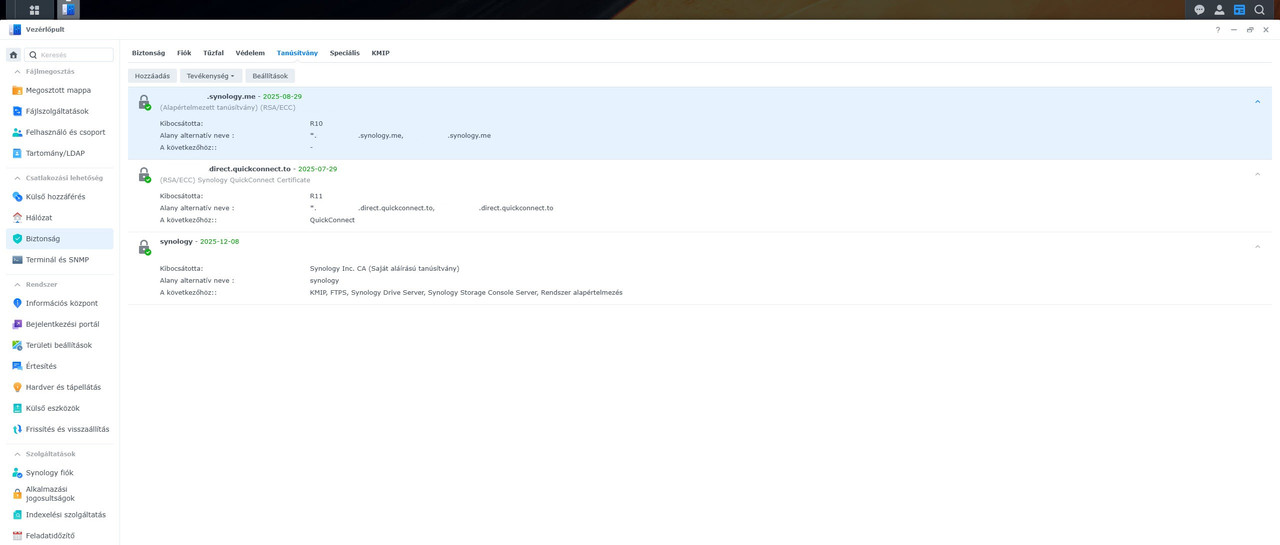Click the Alapértelmezett tanúsítvány description text
Screen dimensions: 1280x545
pyautogui.click(x=209, y=108)
